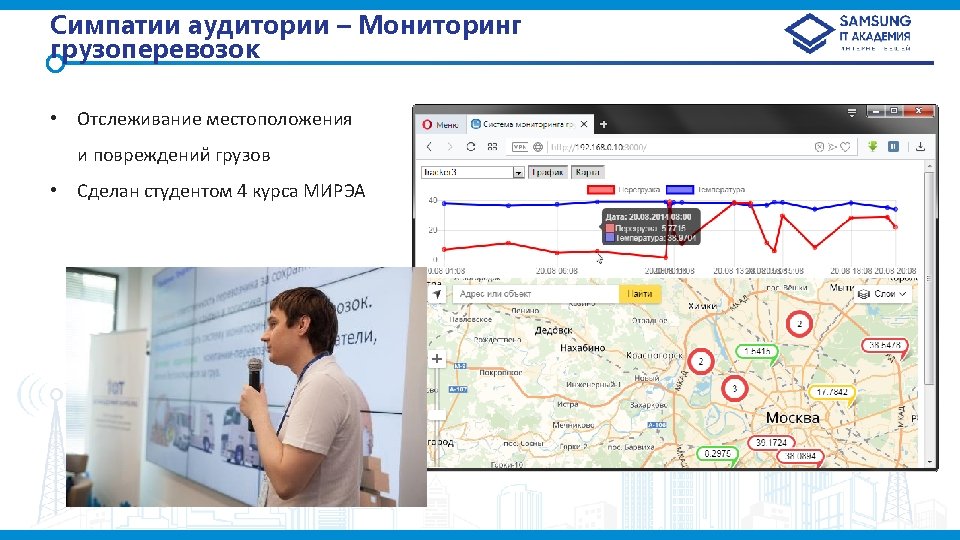This screenshot has height=540, width=960.
Task: Click the green download arrow extension
Action: point(872,146)
